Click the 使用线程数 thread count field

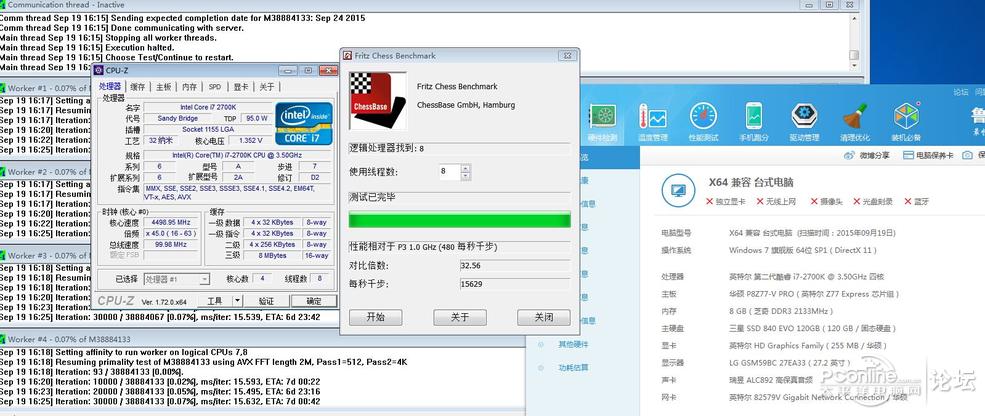450,172
